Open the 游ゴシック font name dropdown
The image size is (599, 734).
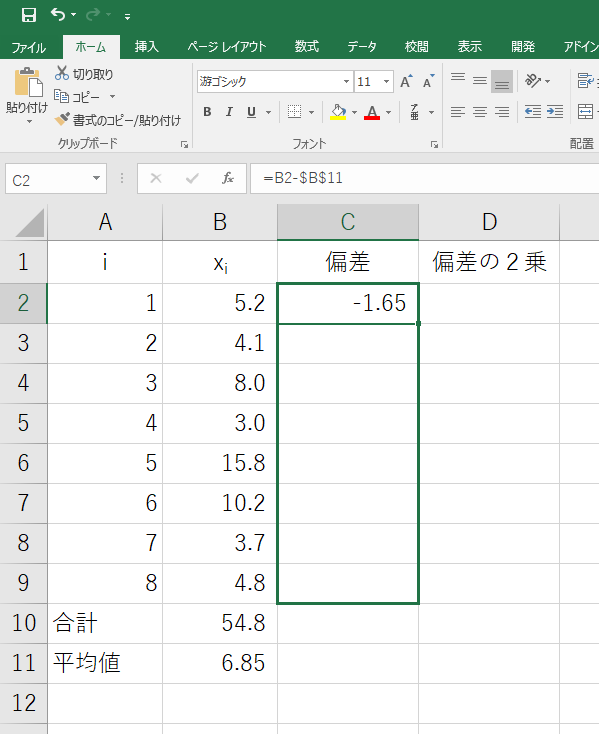point(346,81)
